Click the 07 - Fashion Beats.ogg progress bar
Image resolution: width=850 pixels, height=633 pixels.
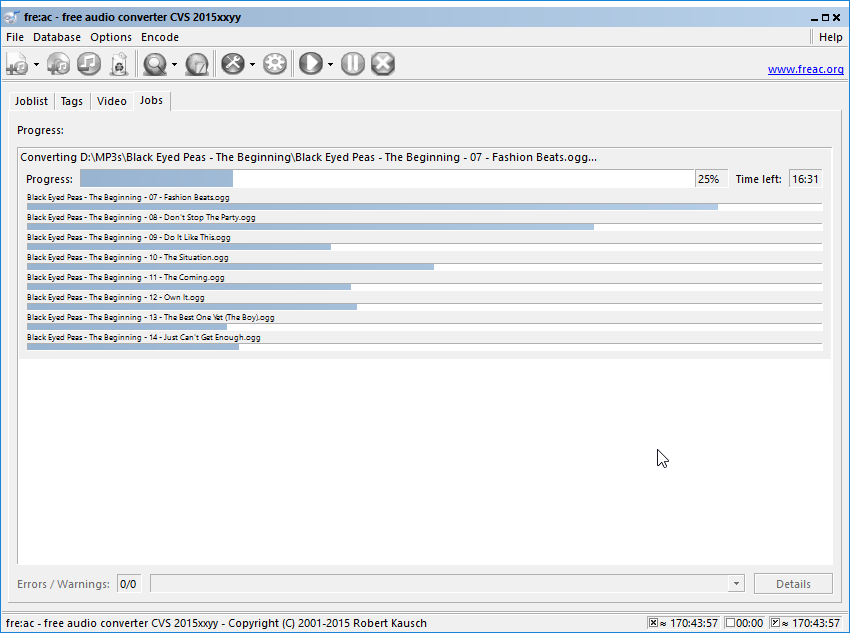click(x=424, y=207)
